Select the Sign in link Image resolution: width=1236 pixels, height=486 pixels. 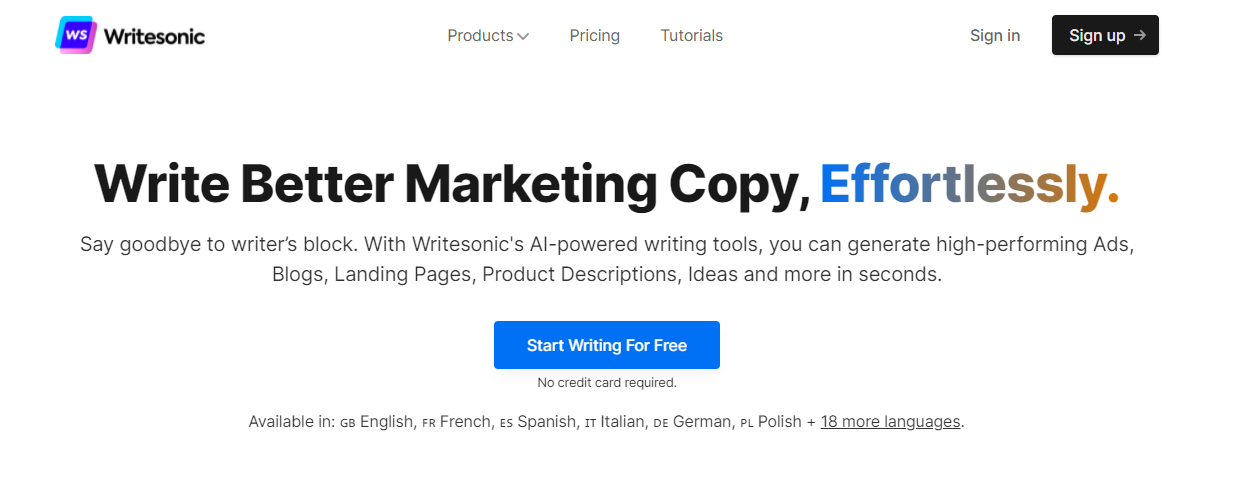pos(995,36)
